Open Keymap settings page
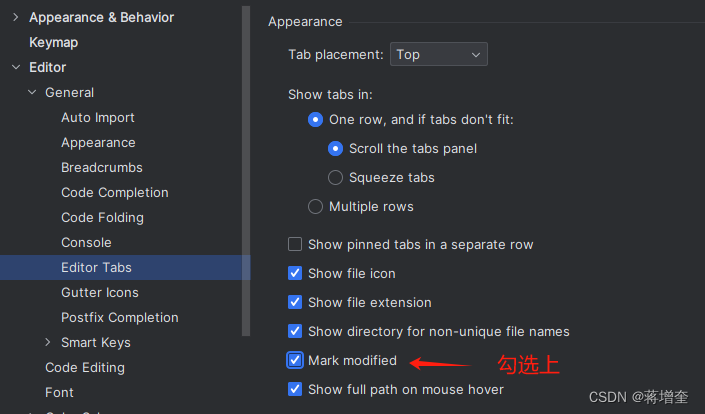 coord(54,43)
